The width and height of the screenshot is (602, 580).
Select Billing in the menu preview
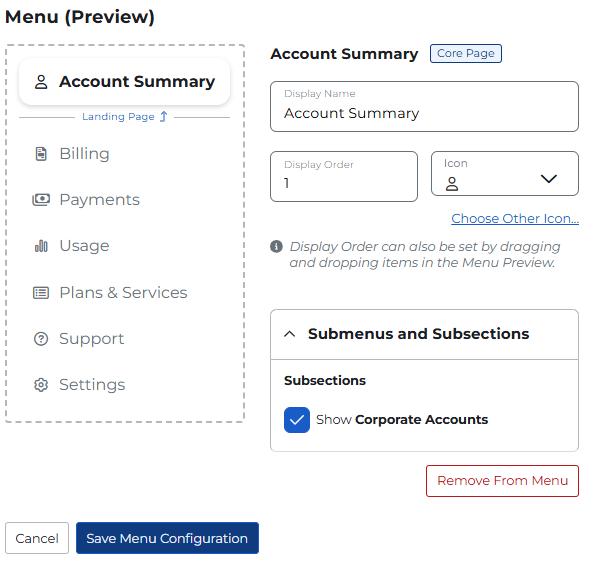point(84,154)
